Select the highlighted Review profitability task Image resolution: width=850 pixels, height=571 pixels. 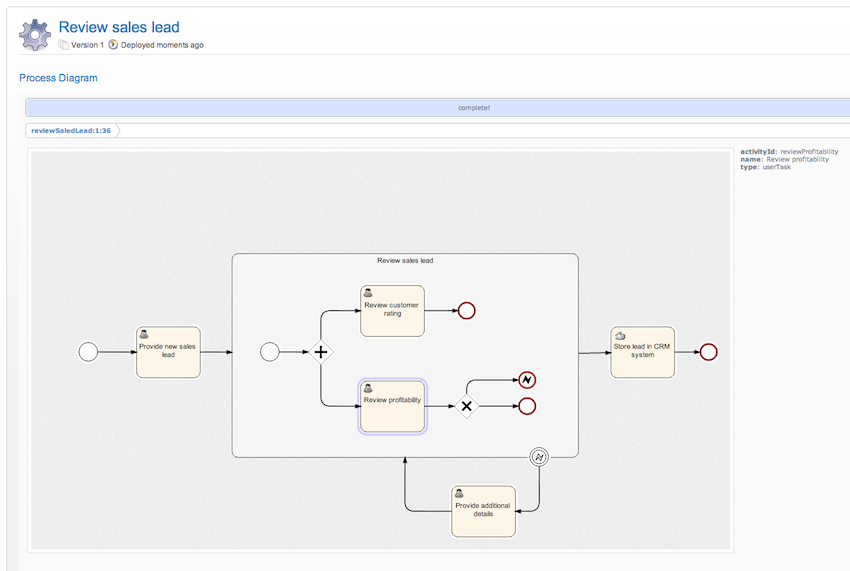click(x=392, y=405)
